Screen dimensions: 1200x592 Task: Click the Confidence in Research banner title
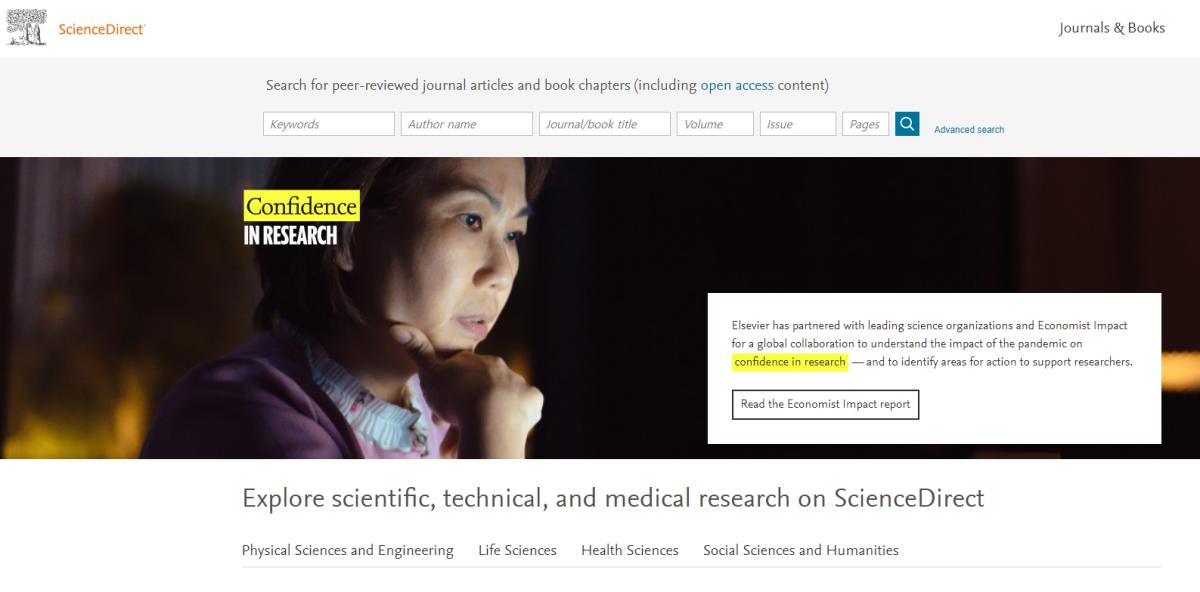tap(301, 219)
